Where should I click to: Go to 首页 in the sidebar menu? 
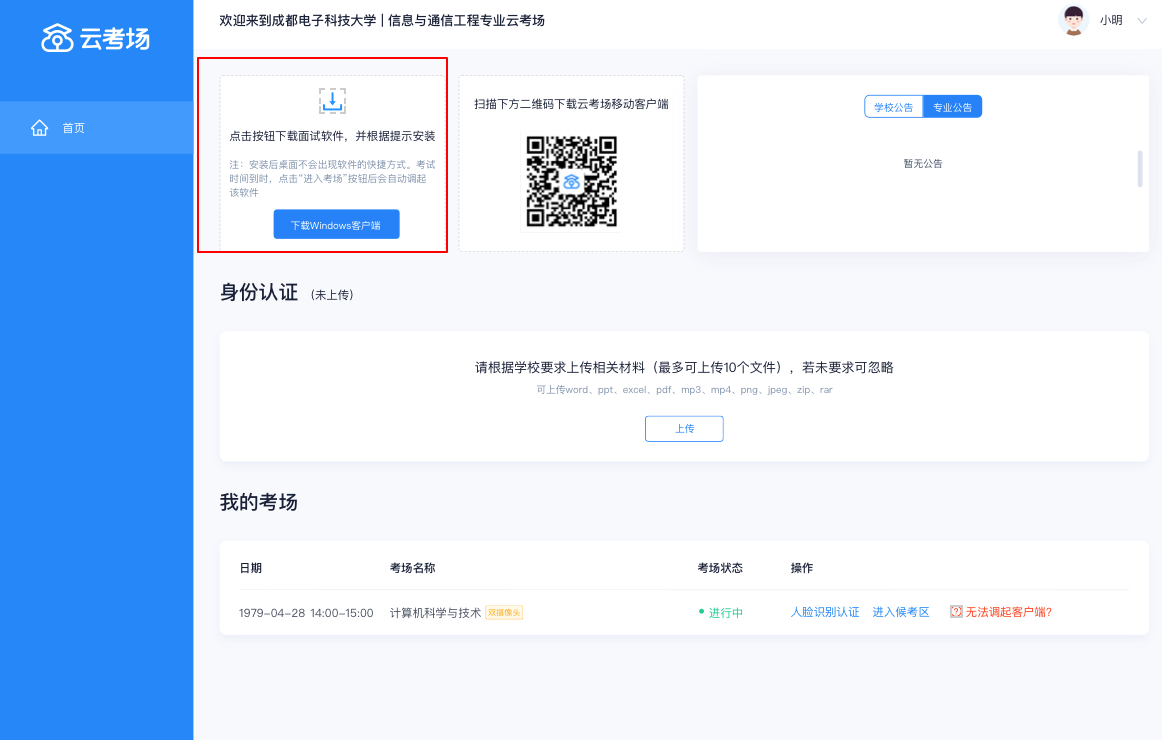point(74,128)
